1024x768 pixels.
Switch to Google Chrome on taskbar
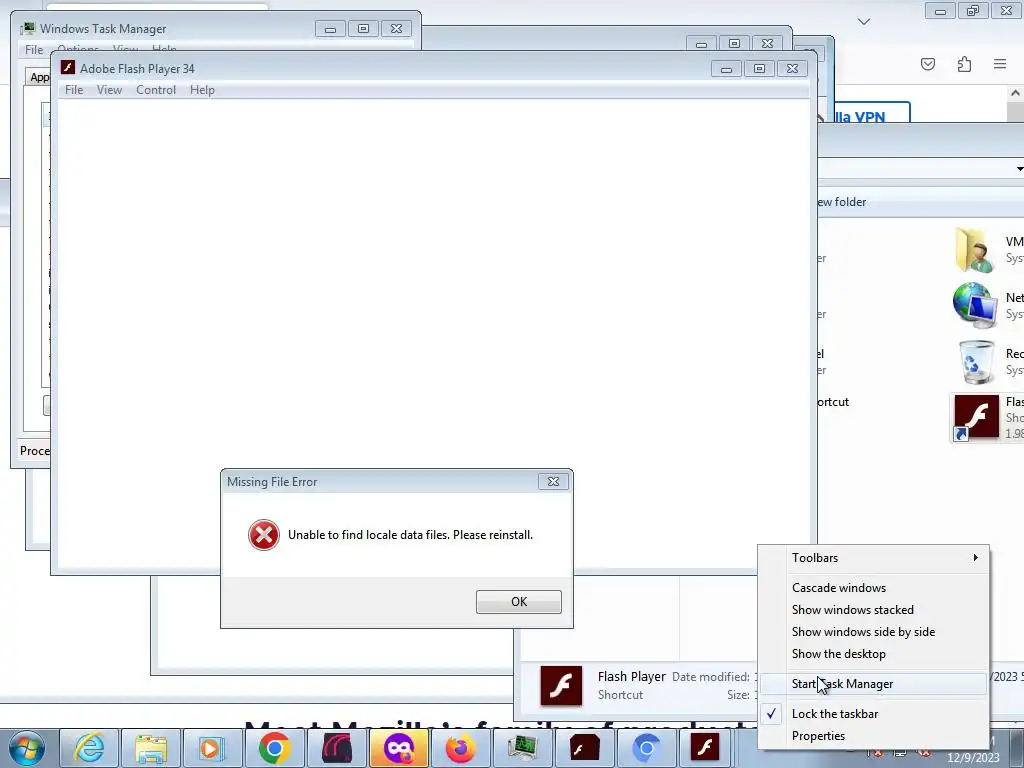point(274,748)
